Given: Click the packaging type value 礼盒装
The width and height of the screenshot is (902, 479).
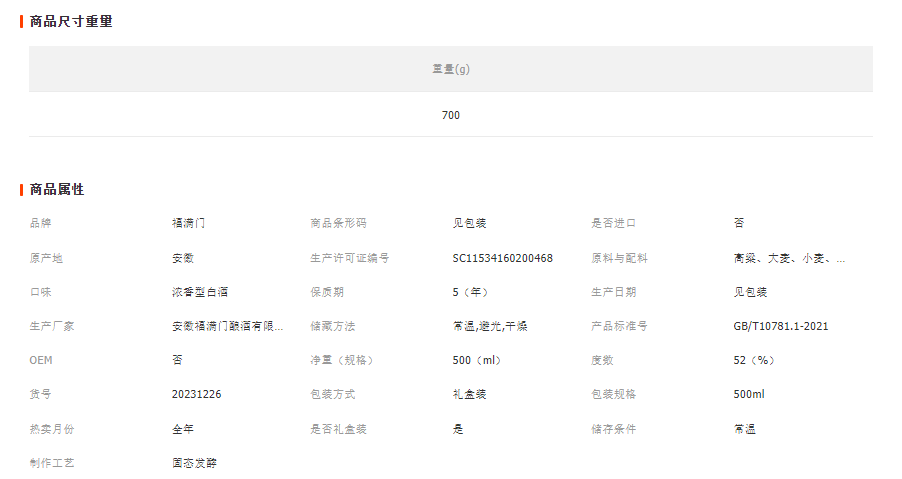Looking at the screenshot, I should tap(469, 394).
